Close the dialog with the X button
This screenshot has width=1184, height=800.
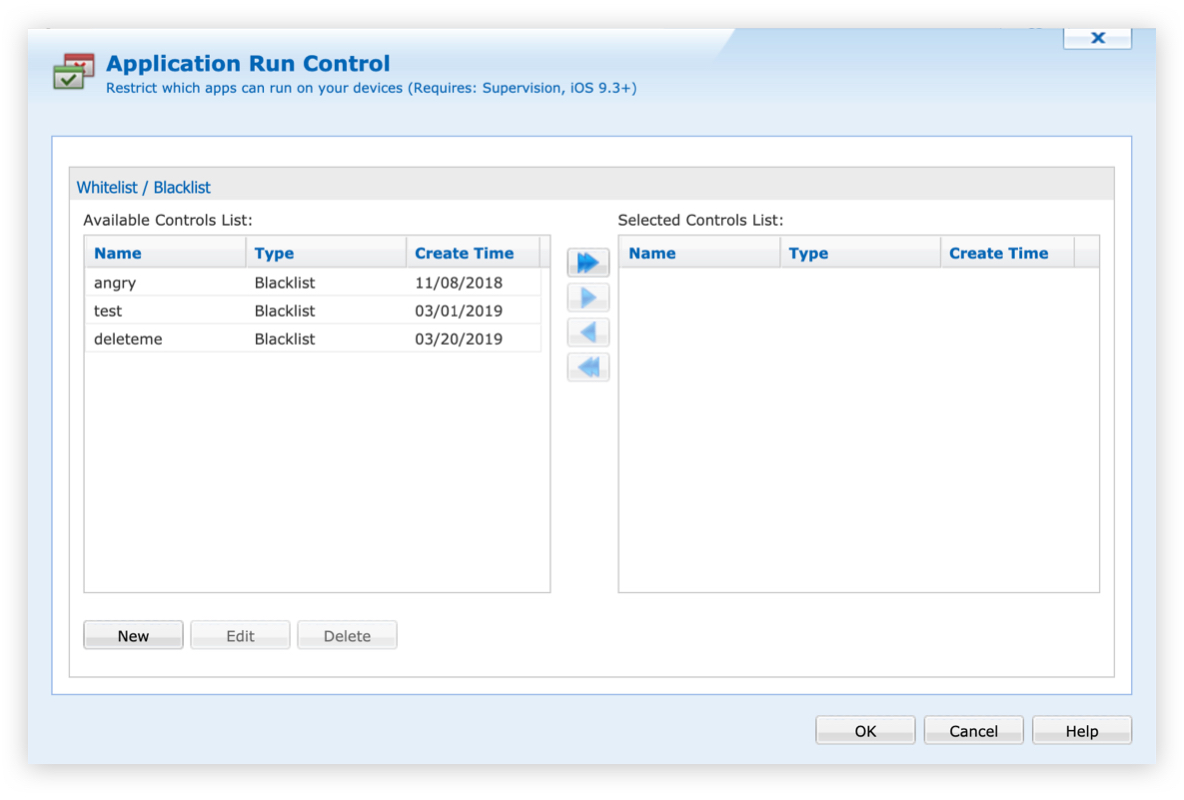coord(1097,38)
